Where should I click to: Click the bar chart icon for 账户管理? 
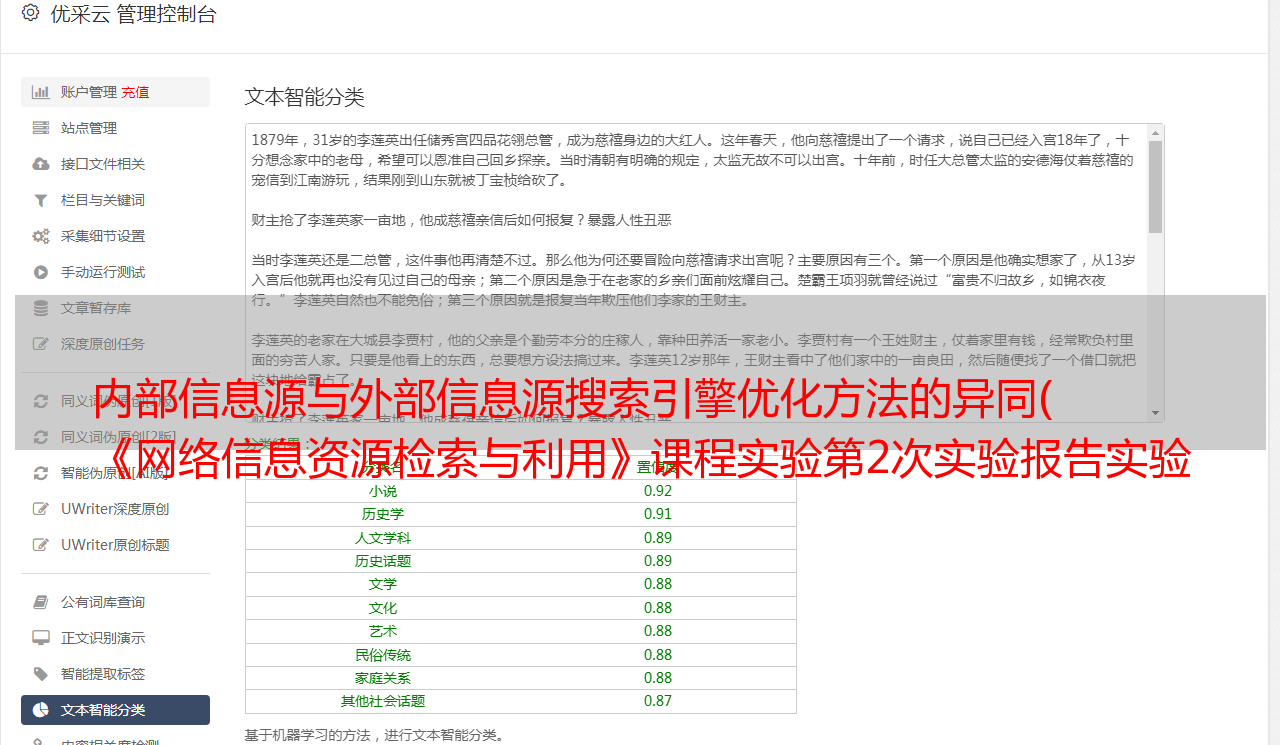click(40, 92)
